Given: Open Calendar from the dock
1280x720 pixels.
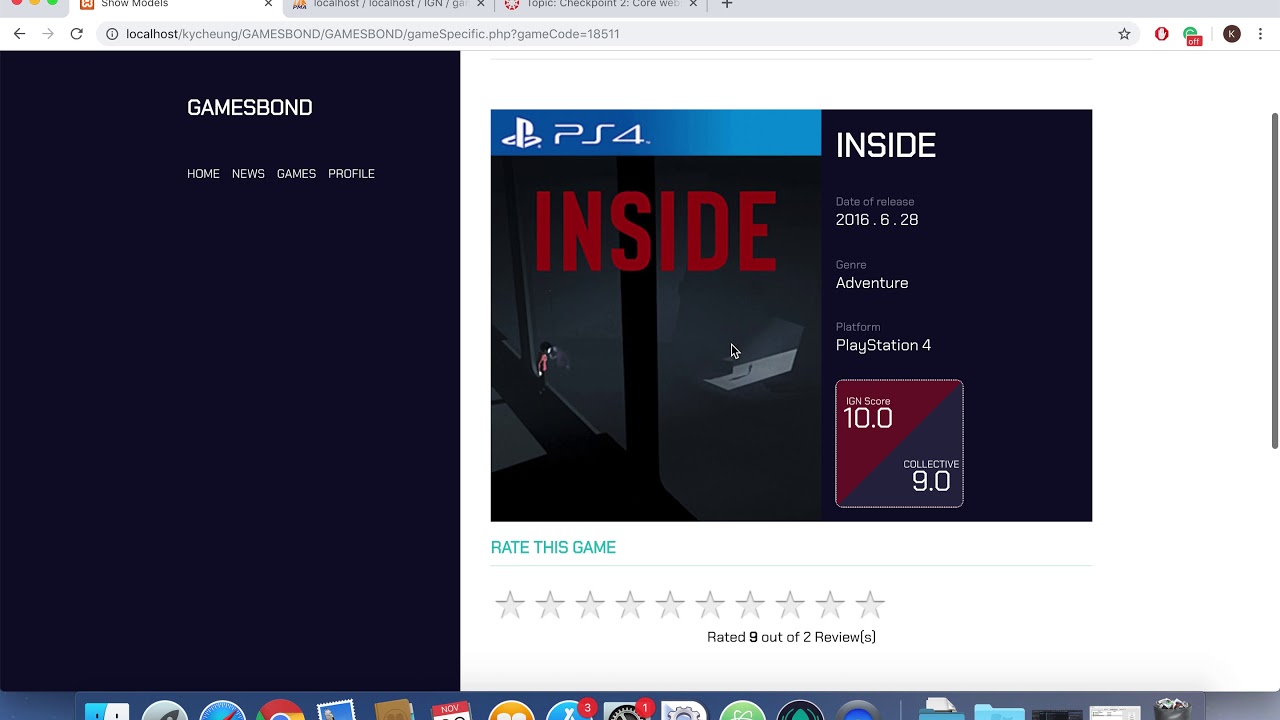Looking at the screenshot, I should tap(451, 711).
